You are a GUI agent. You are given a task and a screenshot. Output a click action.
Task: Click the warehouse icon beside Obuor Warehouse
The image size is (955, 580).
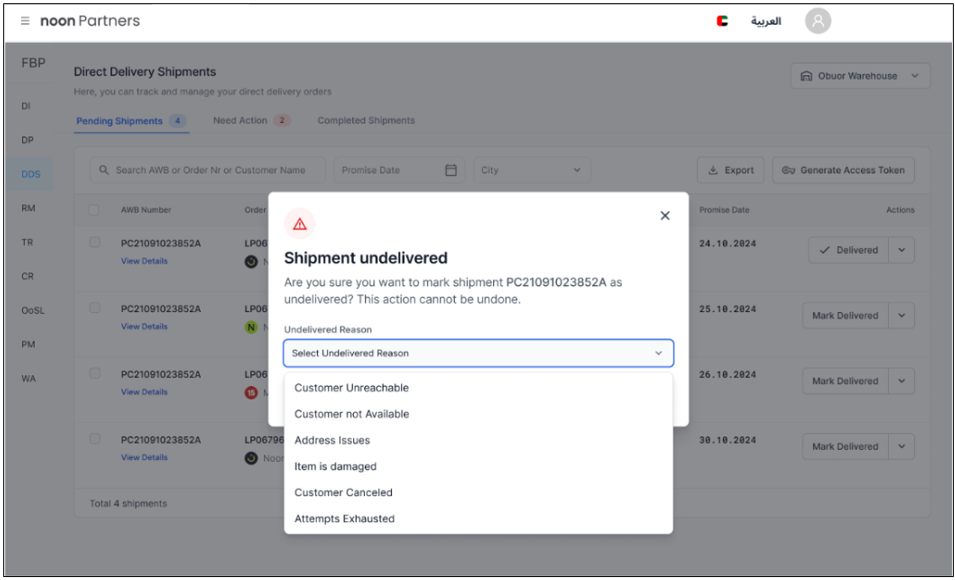(x=806, y=76)
